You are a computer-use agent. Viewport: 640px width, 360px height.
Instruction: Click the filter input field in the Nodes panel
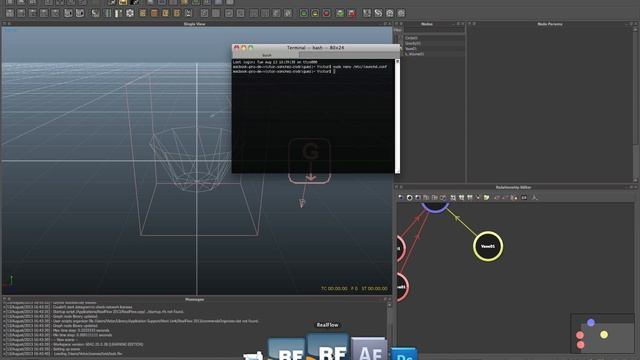tap(434, 30)
